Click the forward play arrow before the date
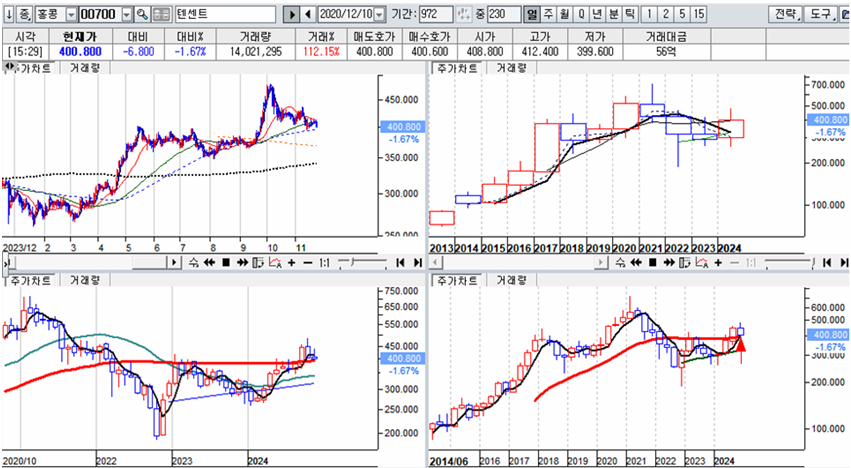Viewport: 851px width, 468px height. coord(291,15)
